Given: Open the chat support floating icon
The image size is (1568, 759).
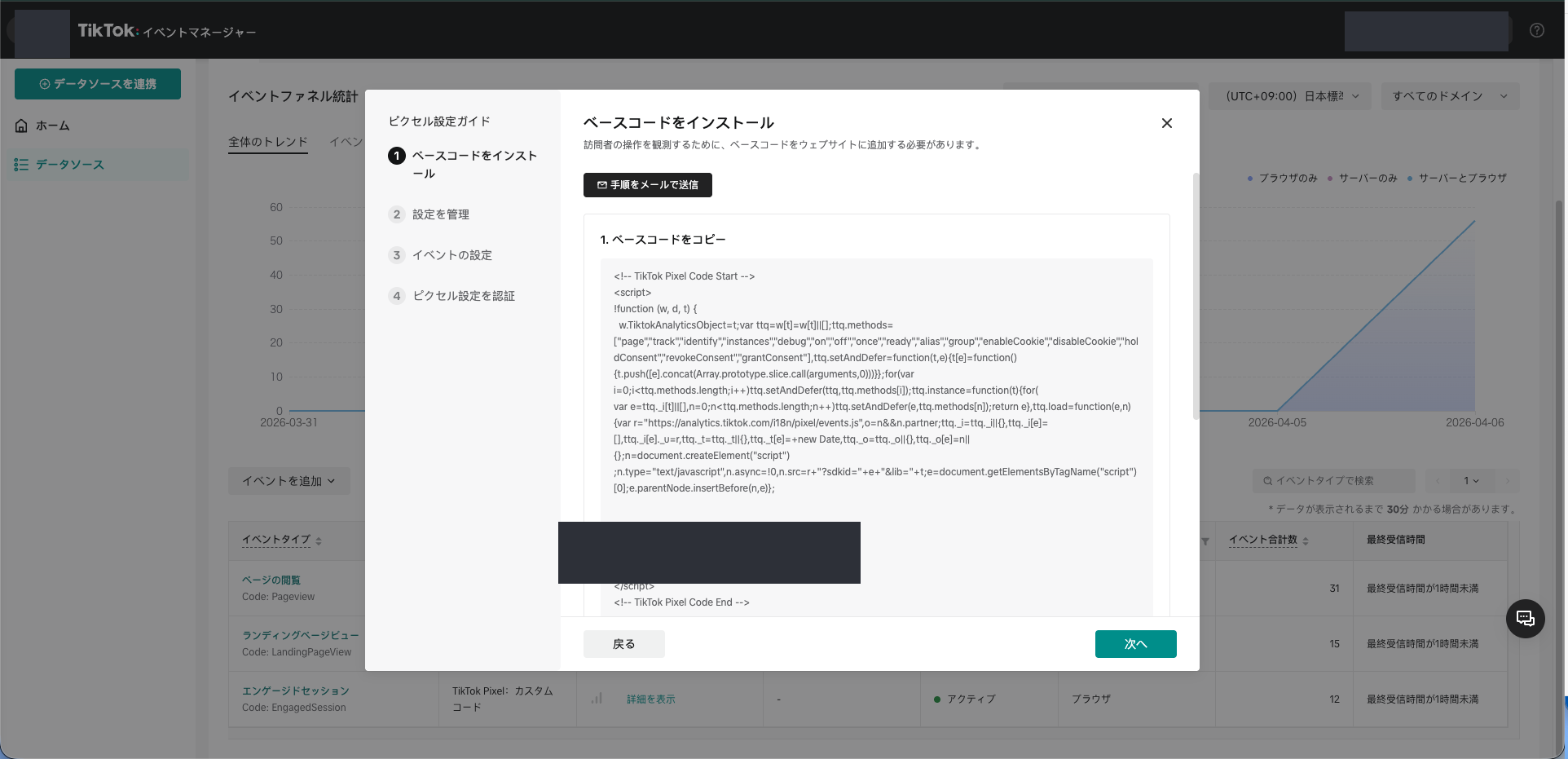Looking at the screenshot, I should point(1525,619).
